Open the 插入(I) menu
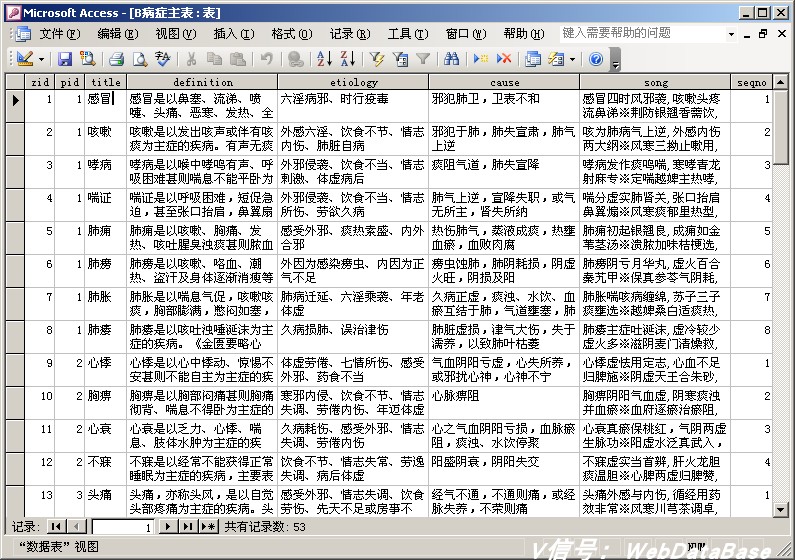The image size is (795, 560). pos(234,33)
